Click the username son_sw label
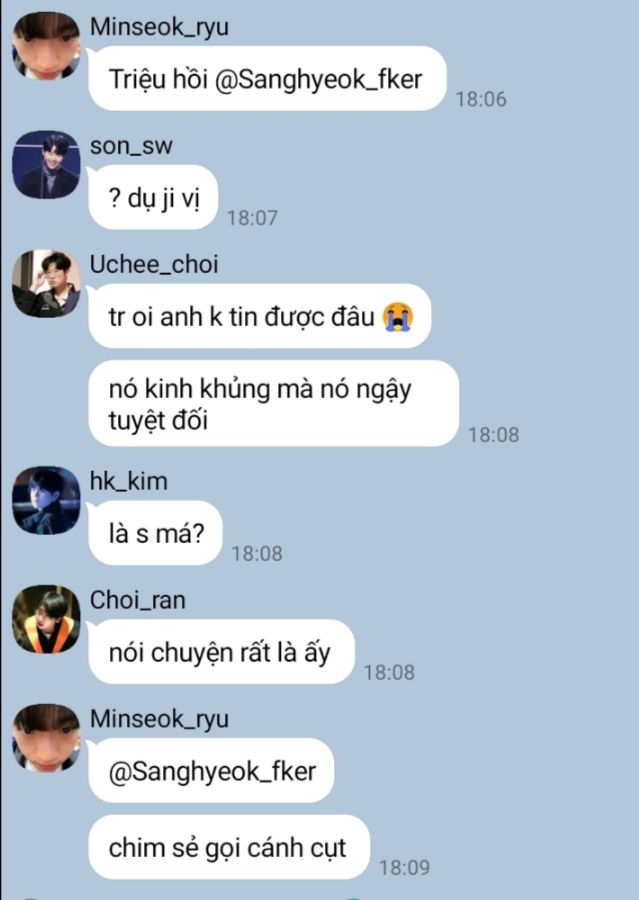Screen dimensions: 639x900 tap(131, 146)
